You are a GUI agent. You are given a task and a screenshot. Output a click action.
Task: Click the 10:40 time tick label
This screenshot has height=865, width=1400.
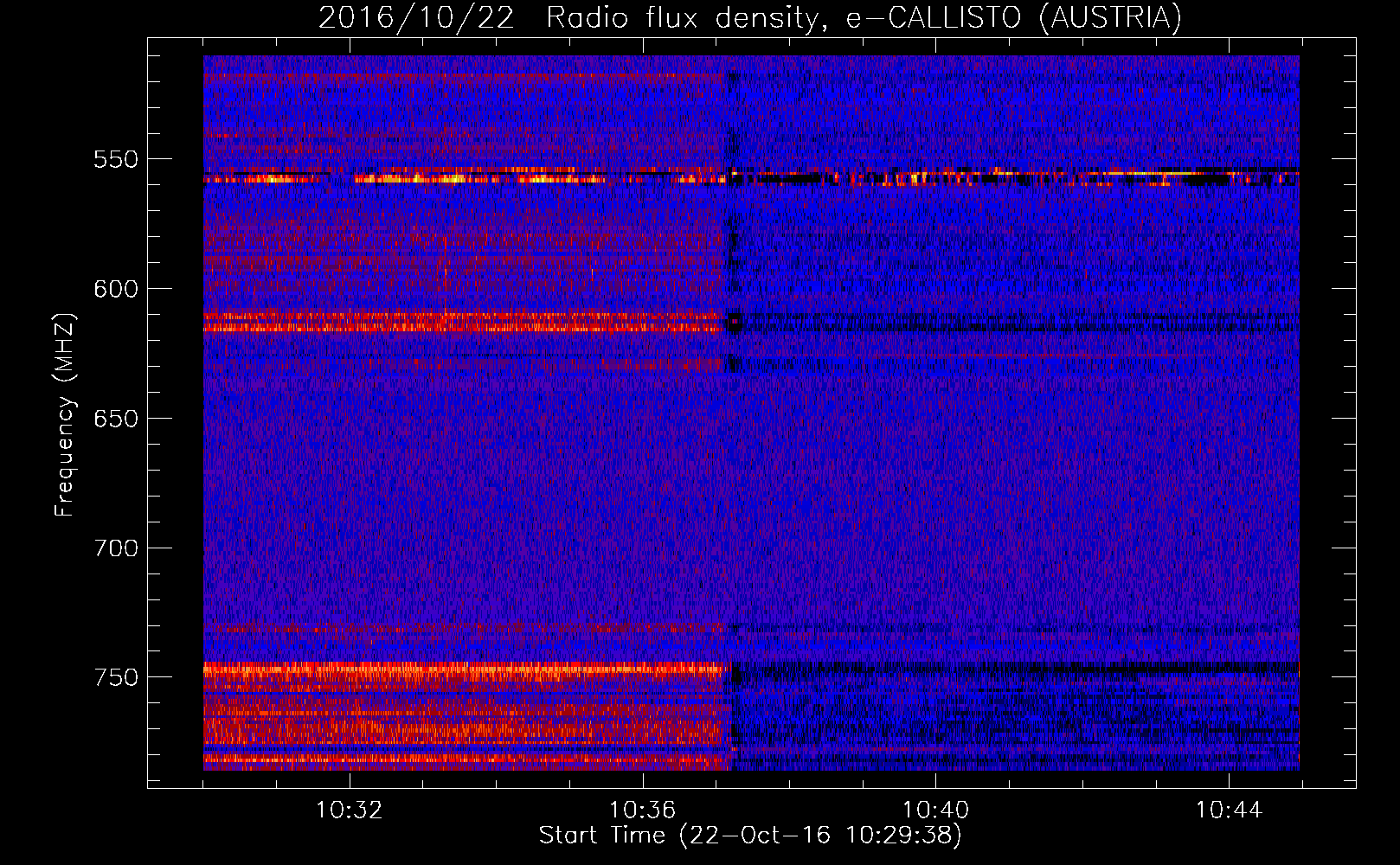pos(935,811)
